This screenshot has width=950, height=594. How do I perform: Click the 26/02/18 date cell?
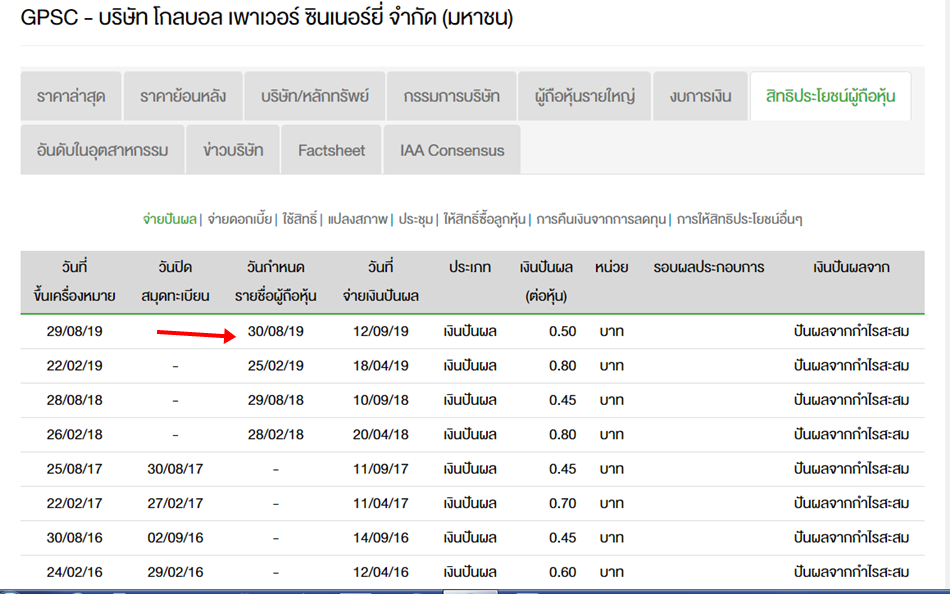75,435
